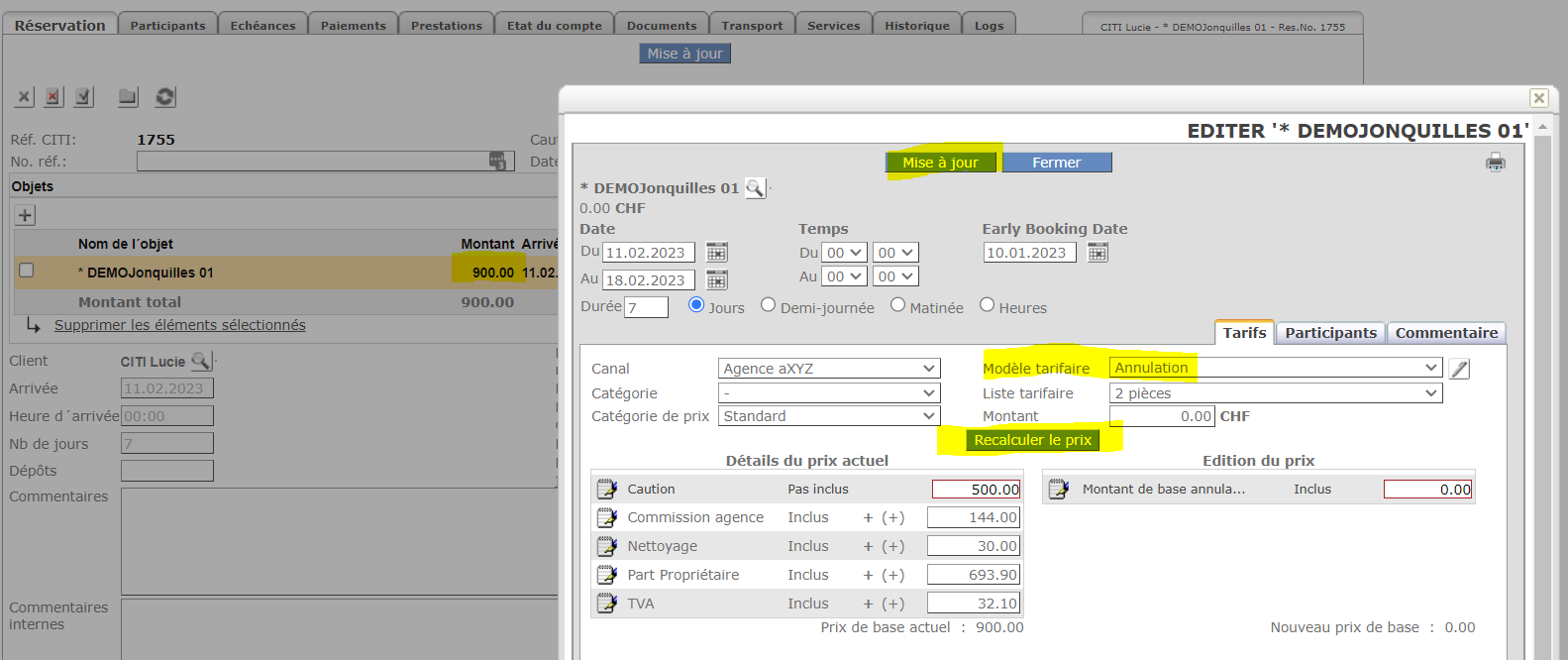Print using the printer icon in editor dialog

click(x=1496, y=163)
